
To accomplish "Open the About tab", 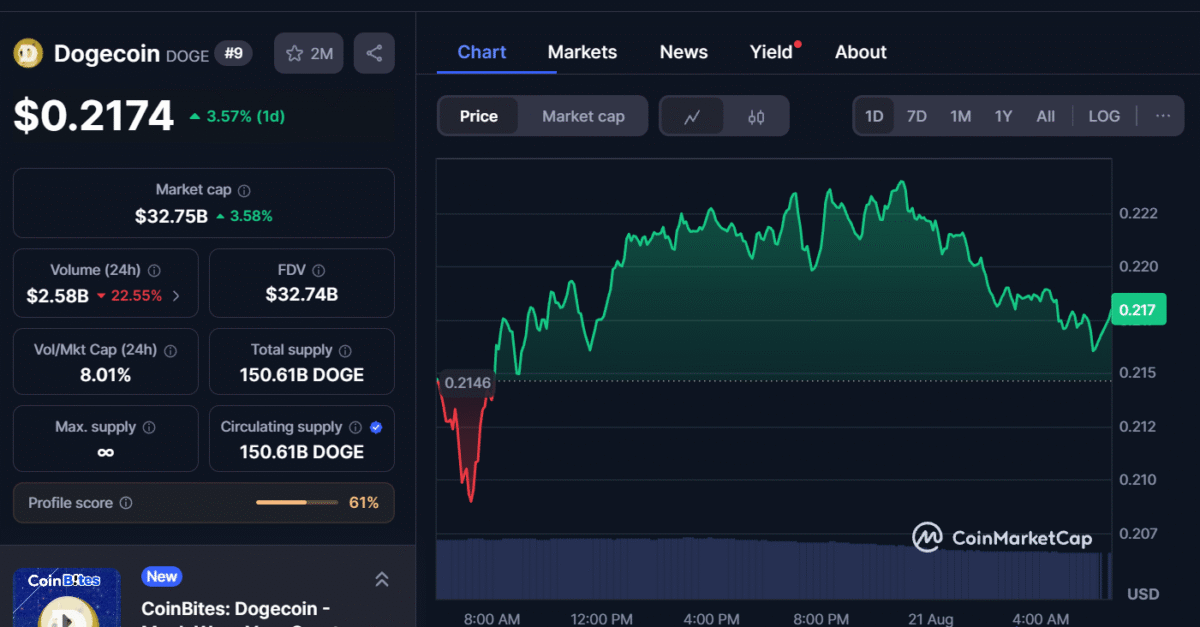I will (x=861, y=52).
